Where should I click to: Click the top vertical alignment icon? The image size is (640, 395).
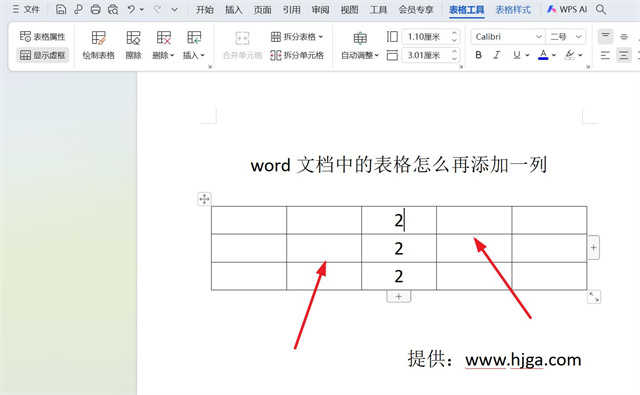[606, 37]
